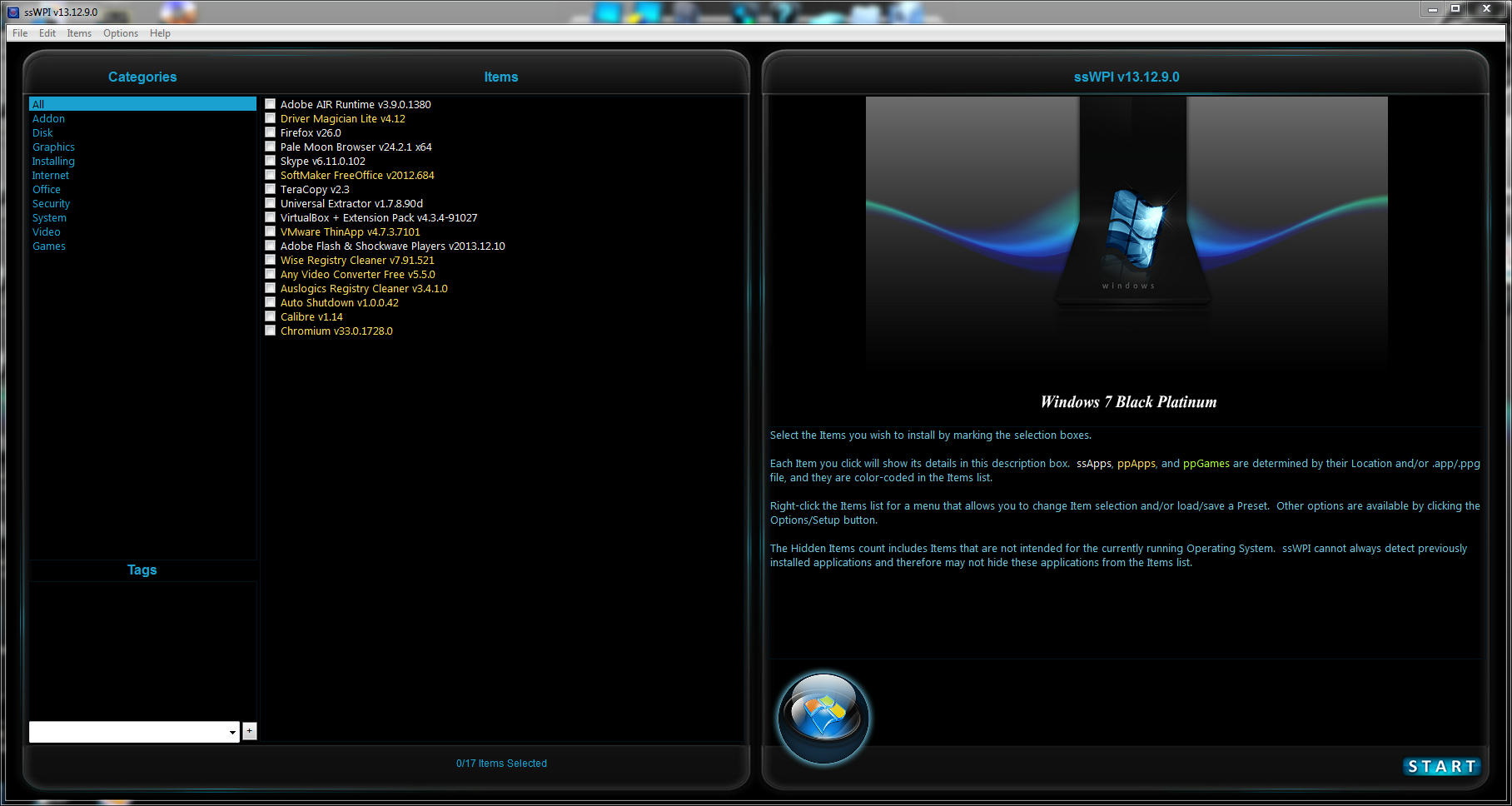The width and height of the screenshot is (1512, 806).
Task: Select the Games category
Action: pyautogui.click(x=48, y=246)
